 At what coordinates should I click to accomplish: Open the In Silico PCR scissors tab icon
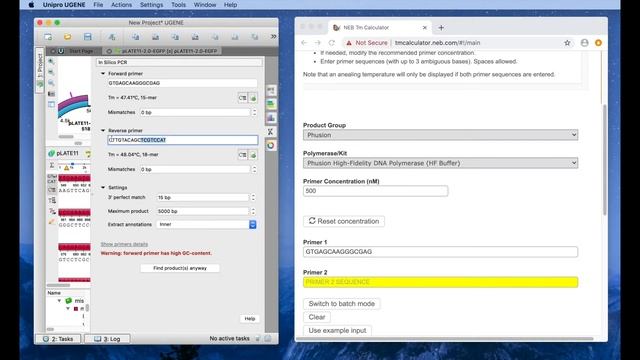click(x=270, y=132)
